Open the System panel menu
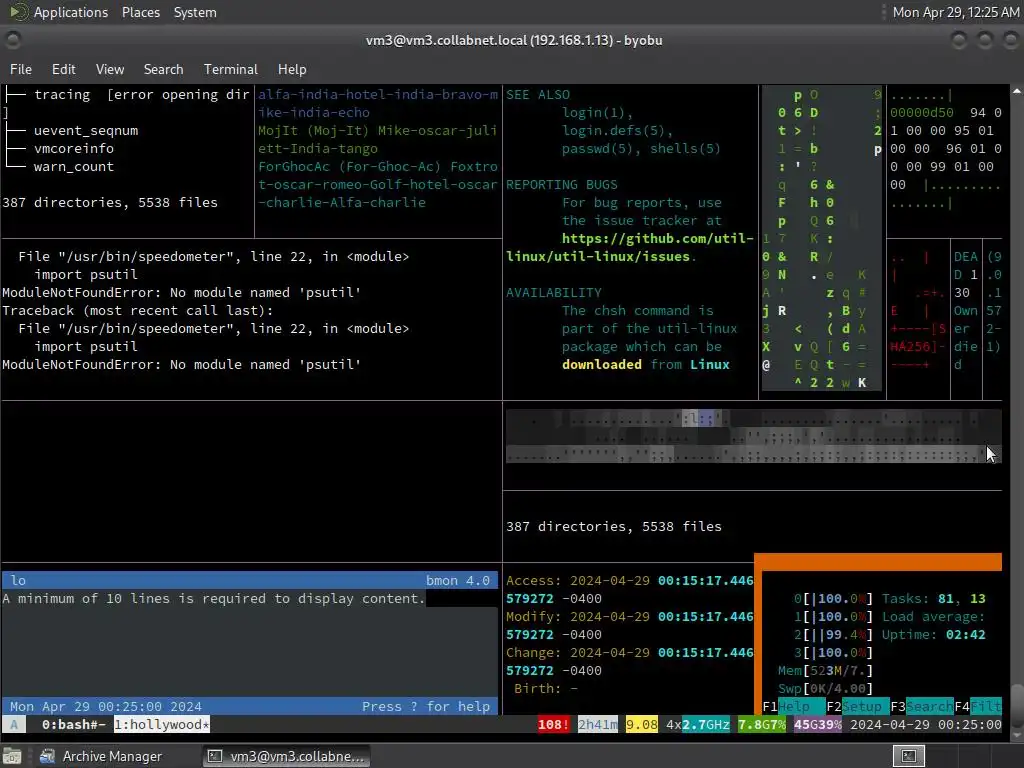Viewport: 1024px width, 768px height. coord(195,12)
